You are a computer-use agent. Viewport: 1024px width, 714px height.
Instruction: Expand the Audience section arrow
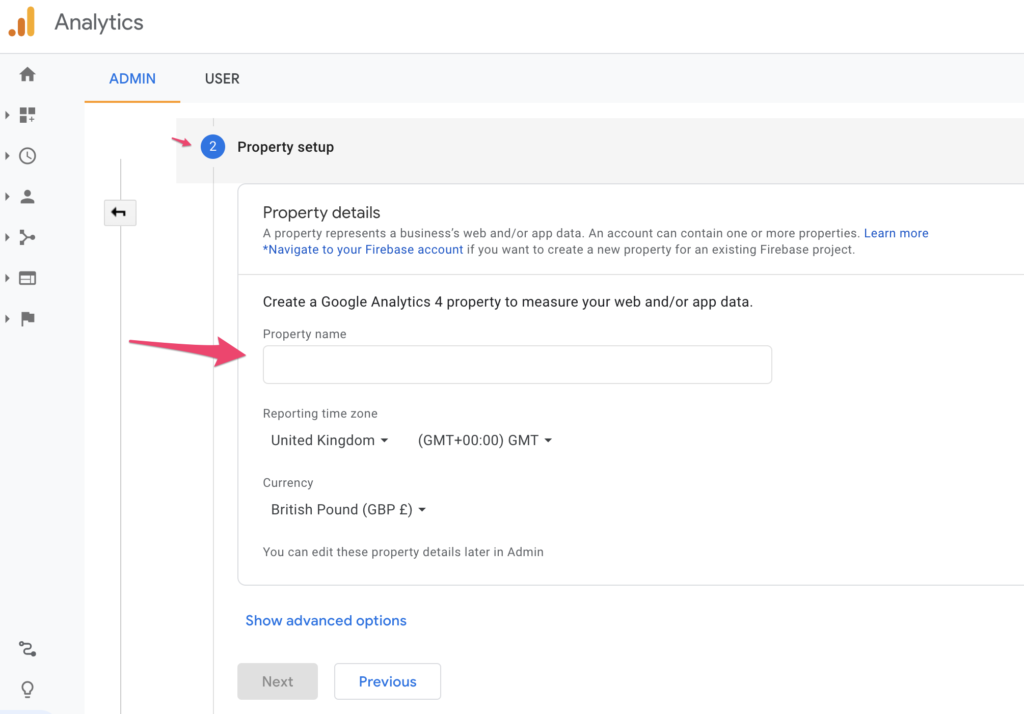coord(7,197)
